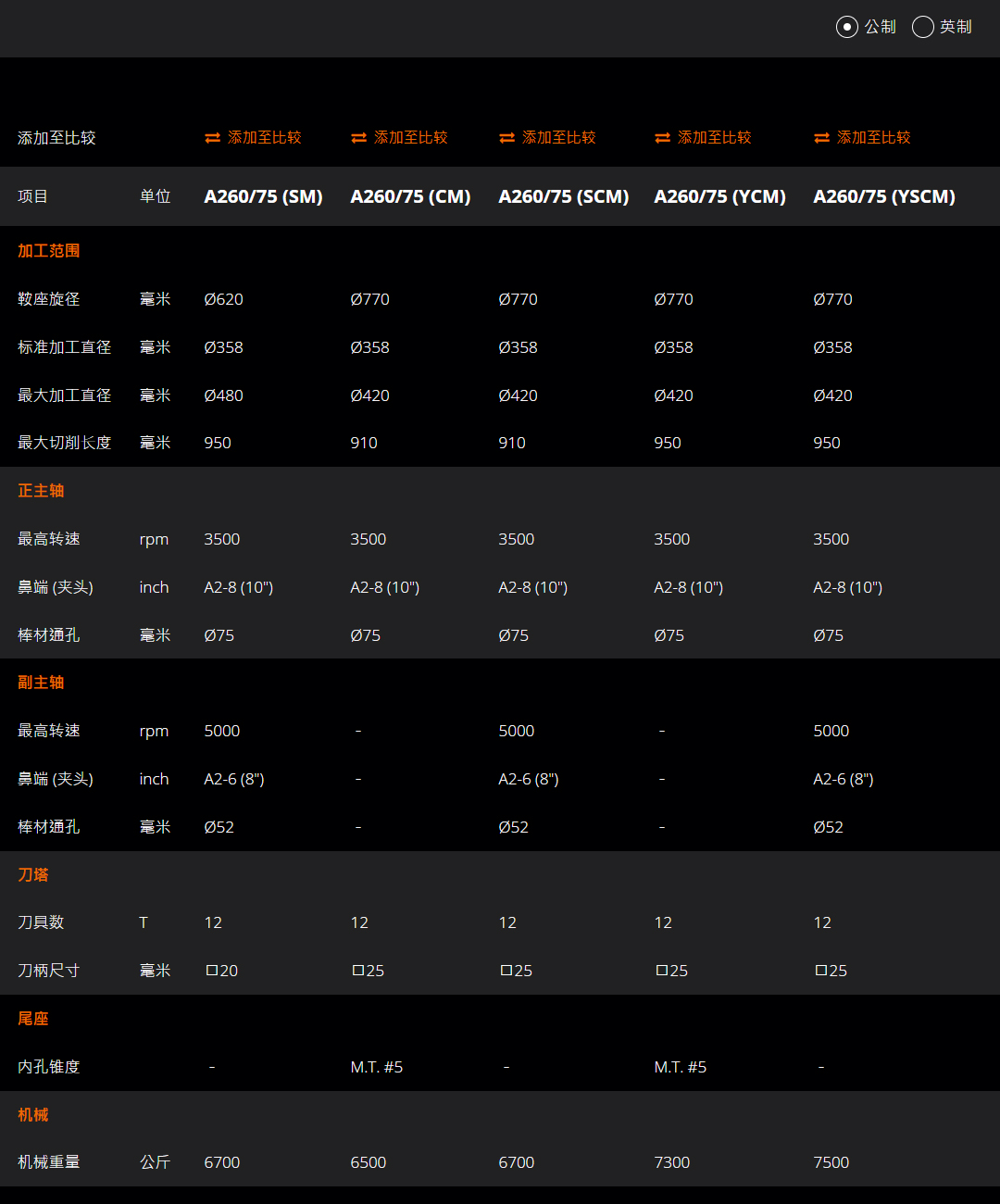The width and height of the screenshot is (1000, 1204).
Task: Click compare arrows icon above A260/75 (YSCM)
Action: pos(821,138)
